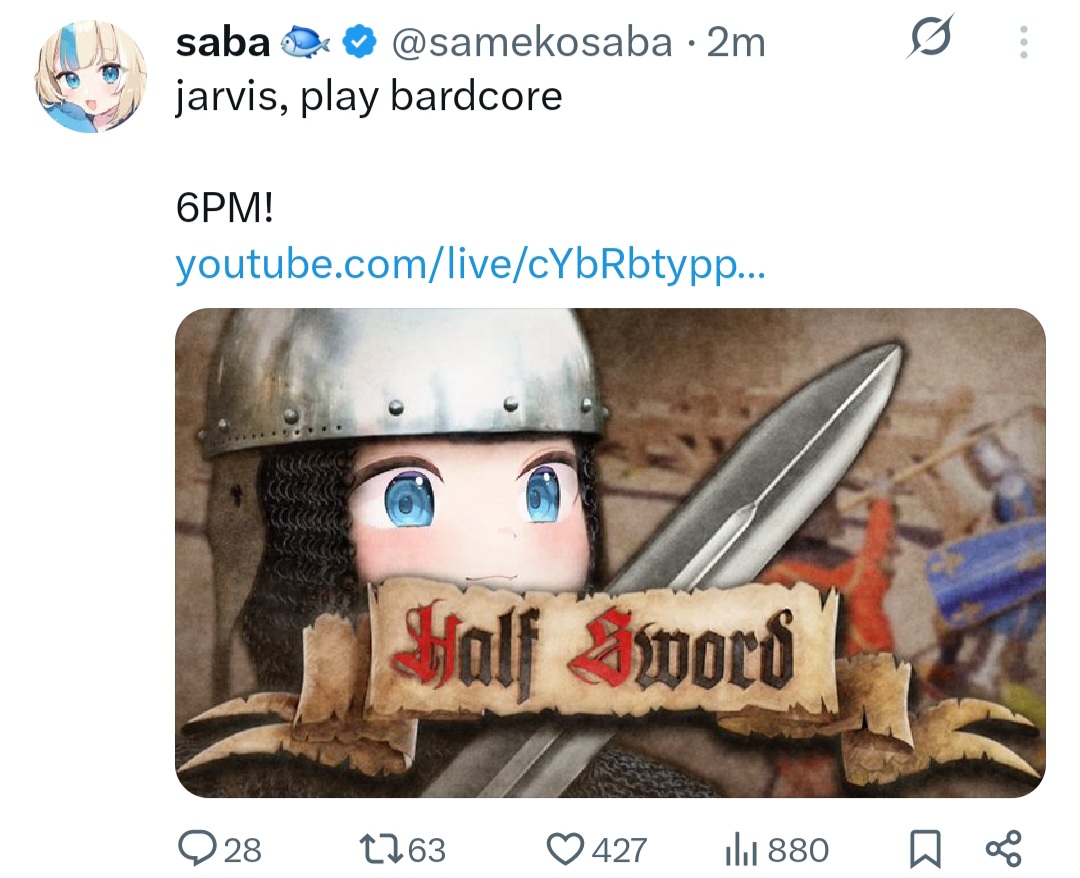1080x878 pixels.
Task: Toggle the bookmark icon
Action: click(x=925, y=850)
